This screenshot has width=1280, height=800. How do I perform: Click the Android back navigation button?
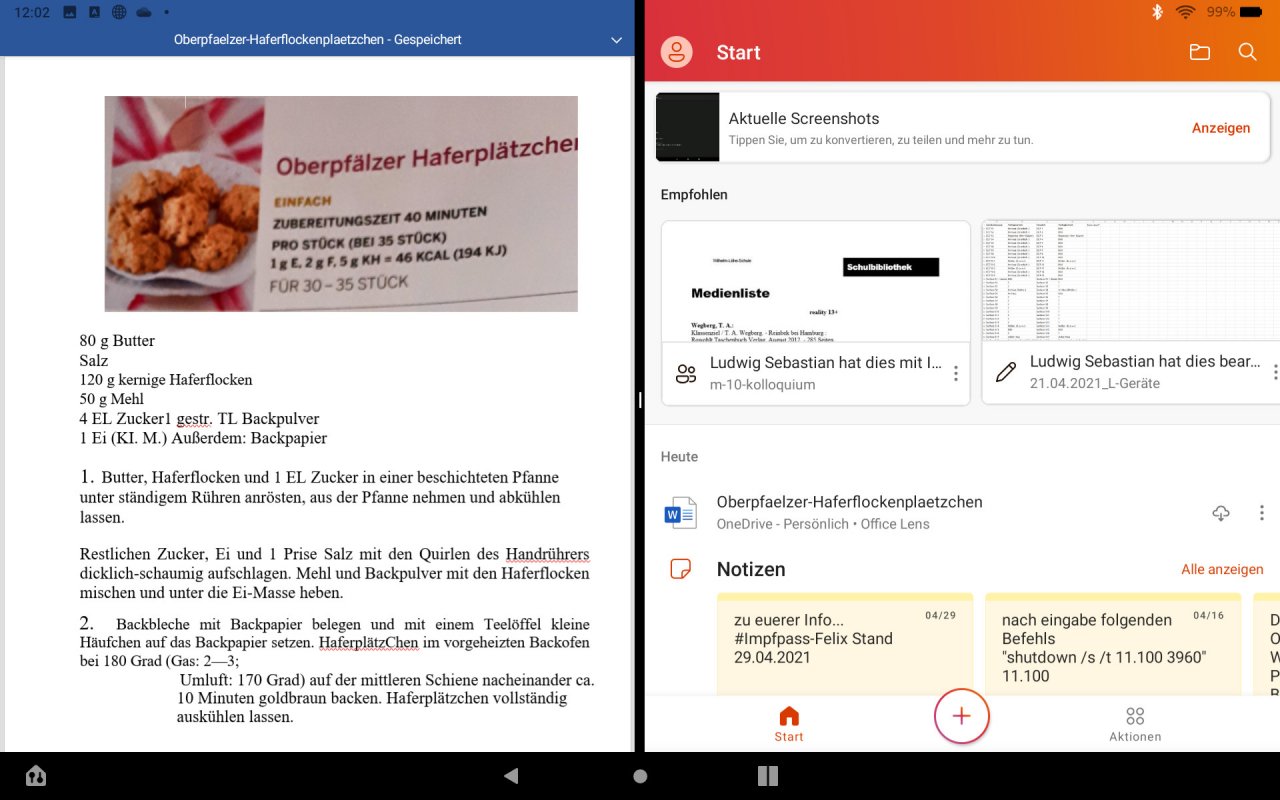click(x=511, y=776)
